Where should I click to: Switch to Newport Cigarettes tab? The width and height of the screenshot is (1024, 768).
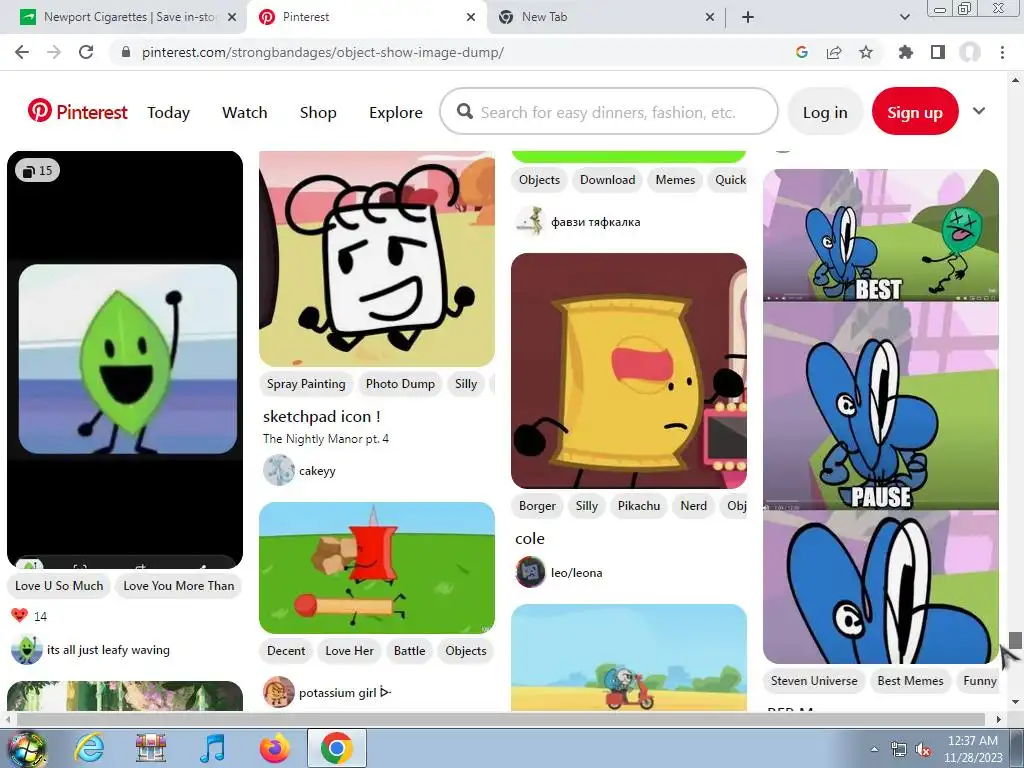point(129,17)
